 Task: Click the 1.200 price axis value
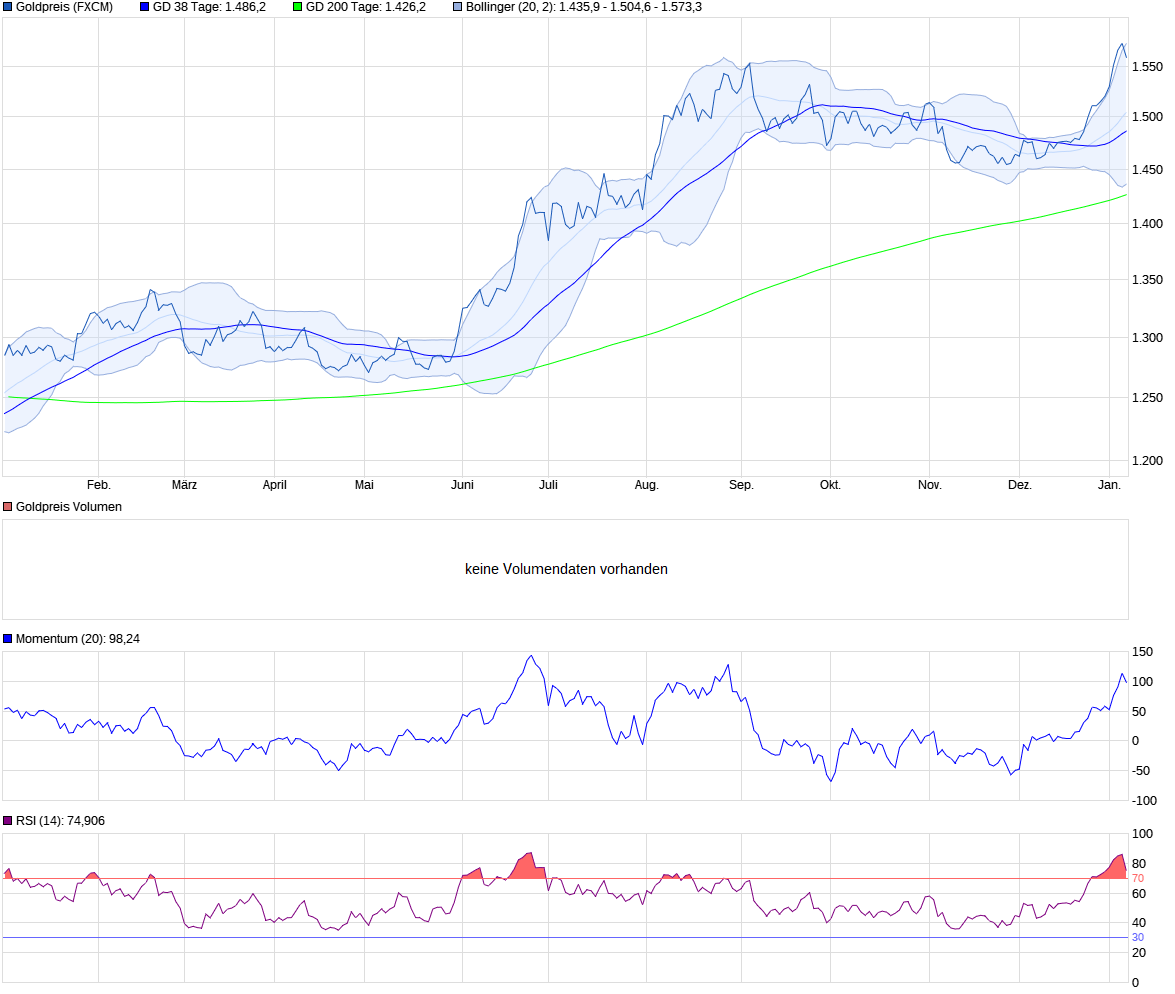(1147, 461)
